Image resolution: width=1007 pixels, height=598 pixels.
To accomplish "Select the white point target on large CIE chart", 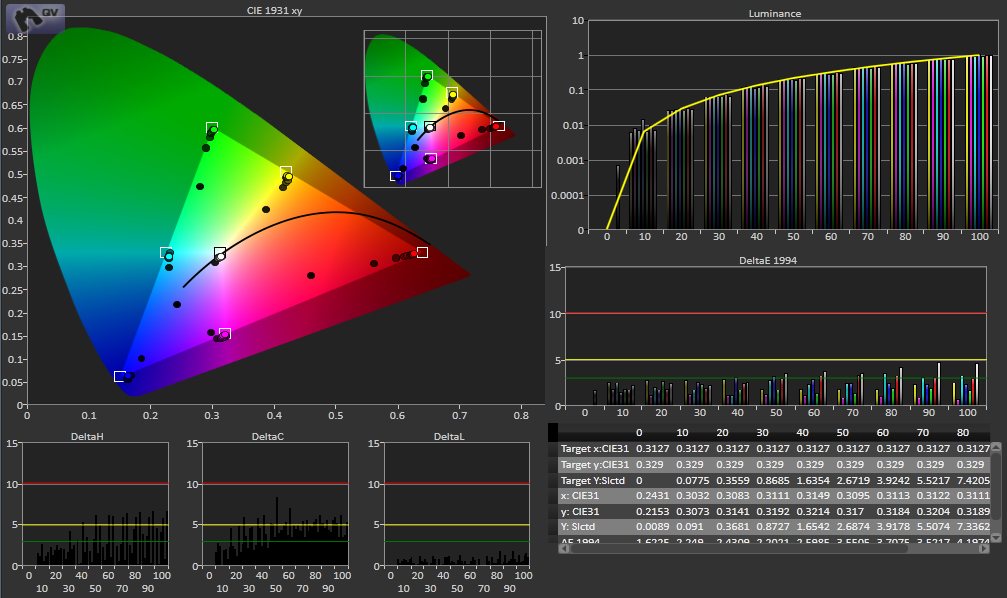I will [220, 253].
